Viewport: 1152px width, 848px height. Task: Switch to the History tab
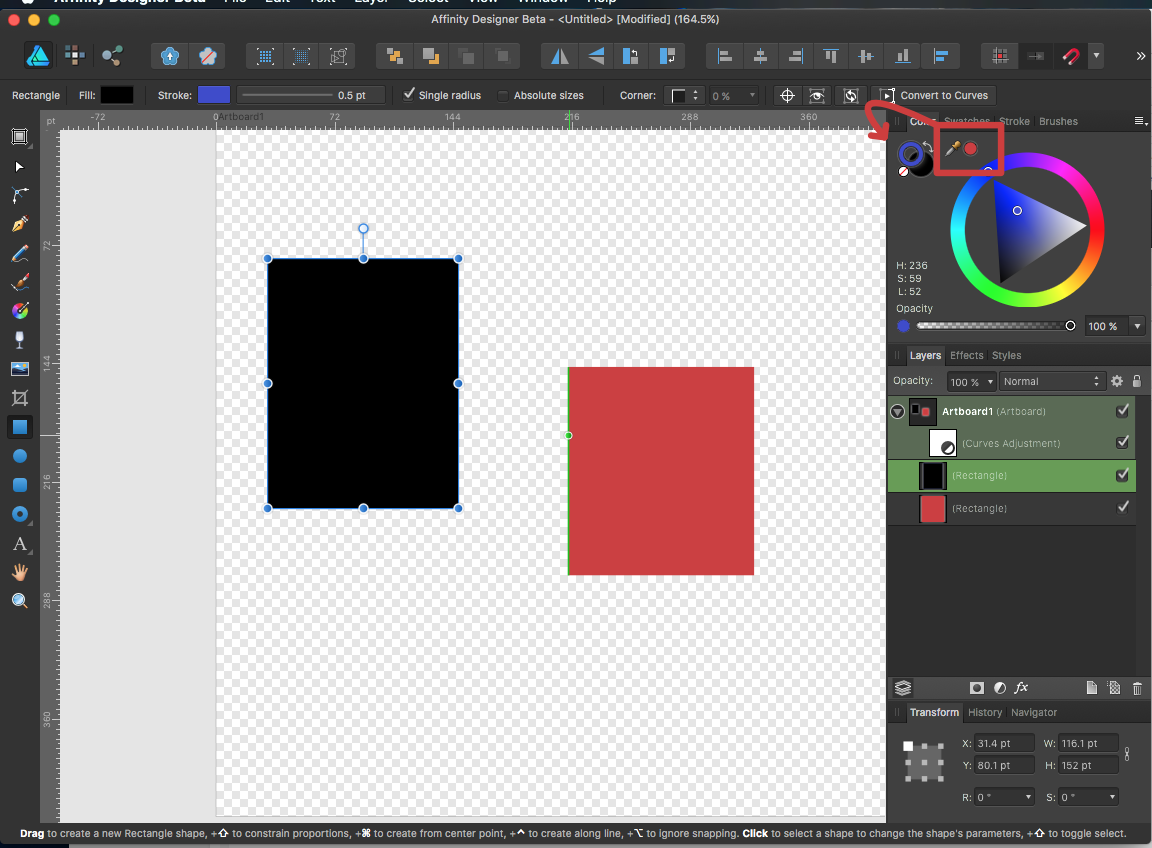click(984, 712)
